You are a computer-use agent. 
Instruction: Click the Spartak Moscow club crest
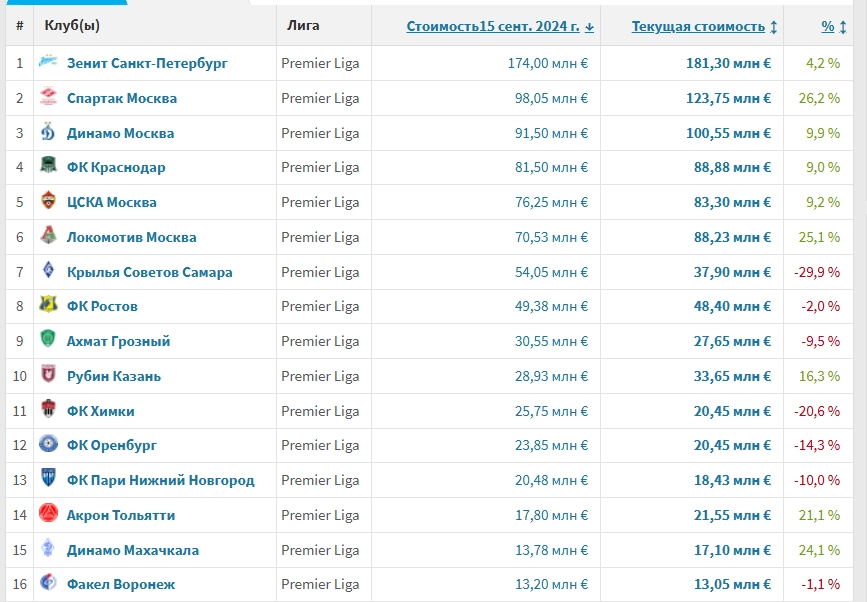click(48, 97)
